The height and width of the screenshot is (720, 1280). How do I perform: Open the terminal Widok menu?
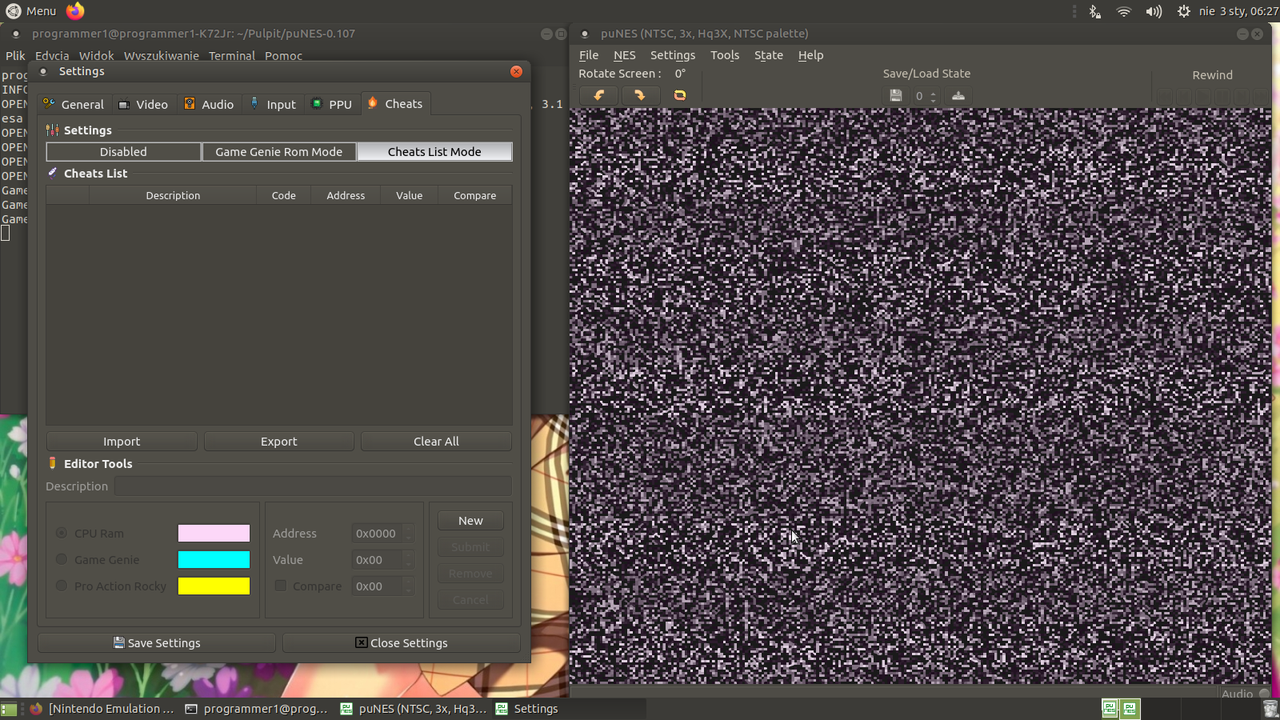click(97, 56)
